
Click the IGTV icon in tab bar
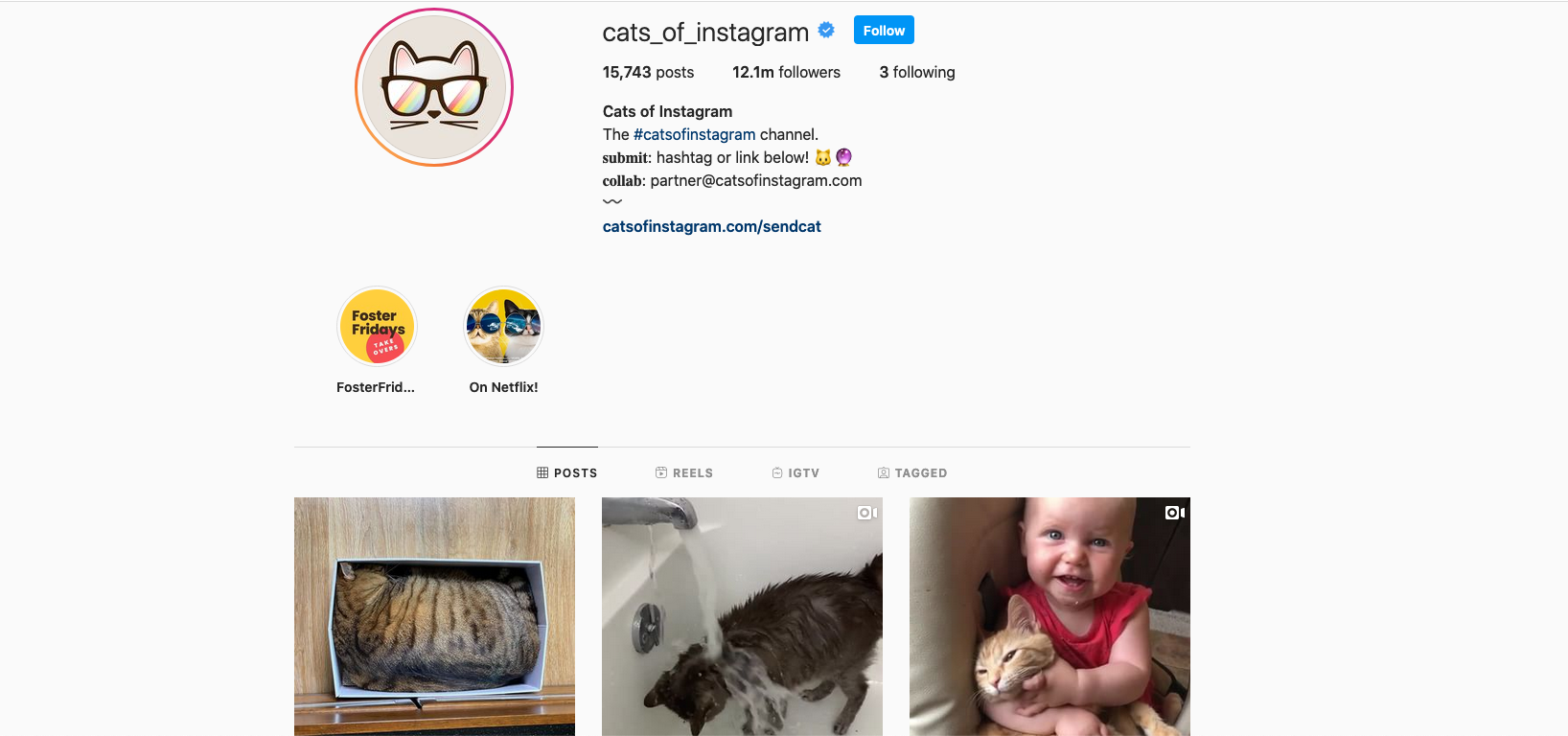[777, 472]
